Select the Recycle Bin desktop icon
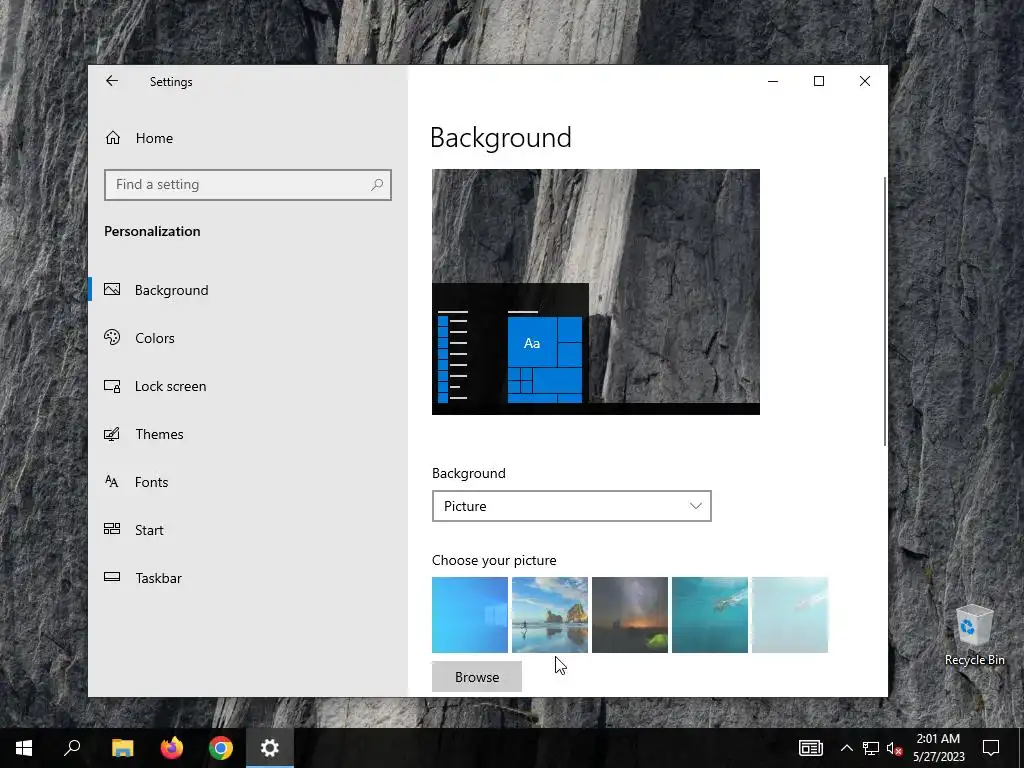 coord(974,635)
